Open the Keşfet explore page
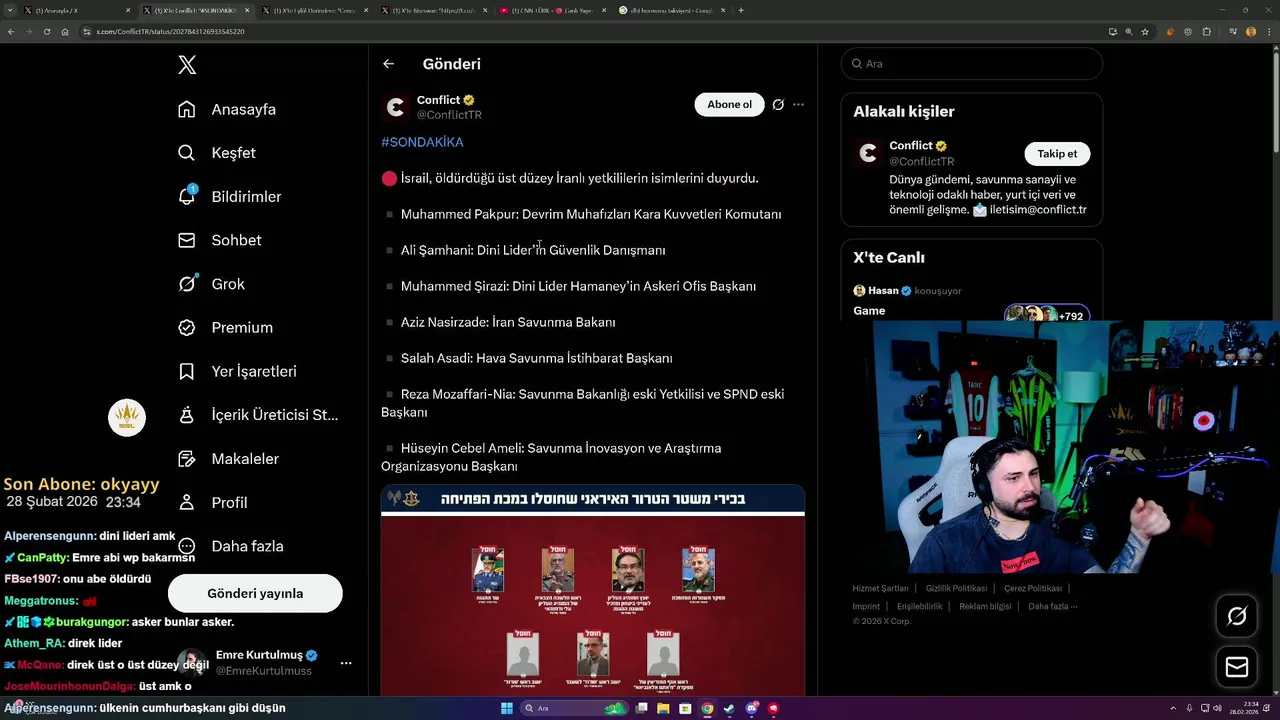This screenshot has width=1280, height=720. click(x=217, y=153)
